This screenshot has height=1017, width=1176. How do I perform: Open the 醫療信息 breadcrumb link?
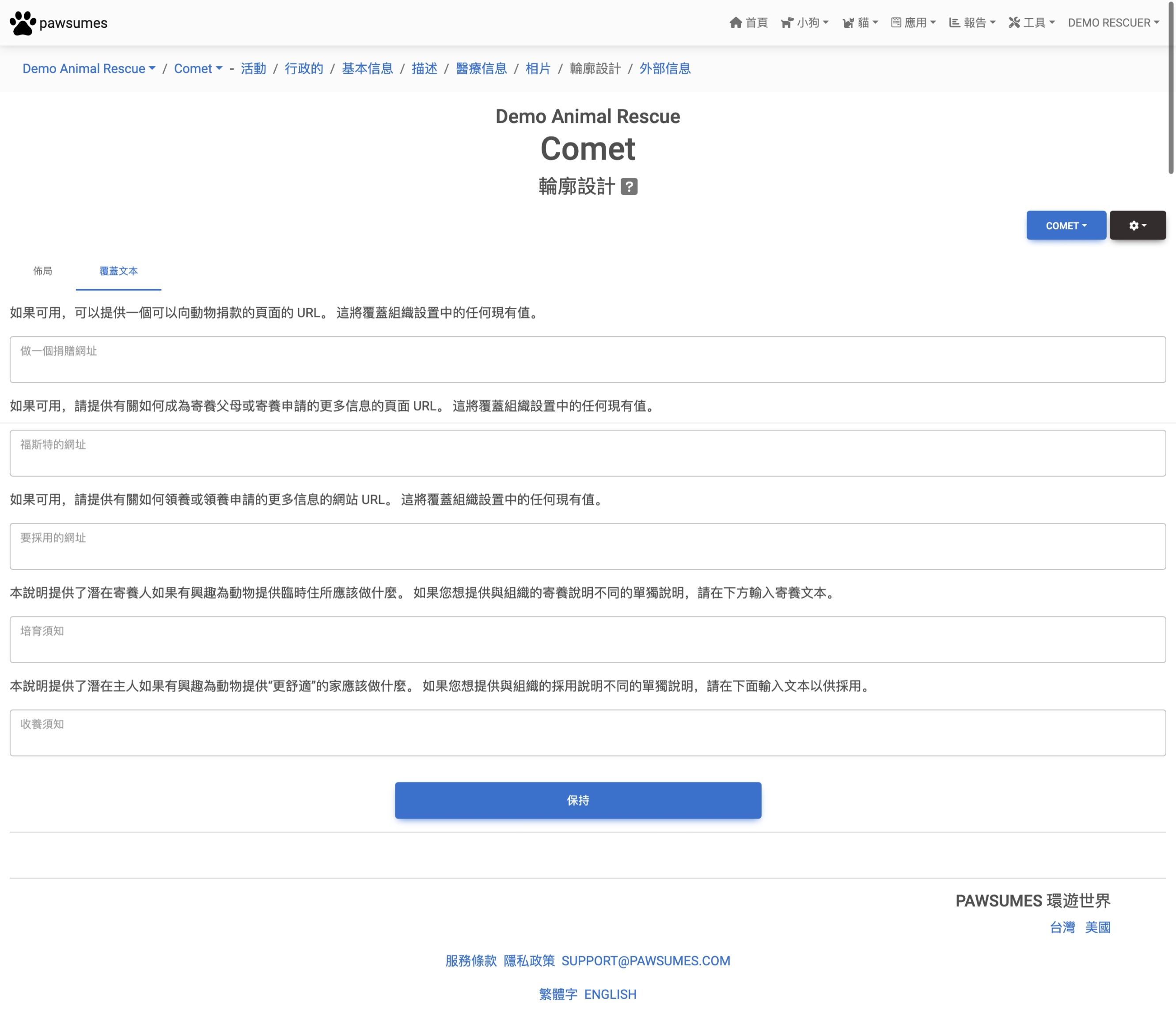tap(481, 69)
